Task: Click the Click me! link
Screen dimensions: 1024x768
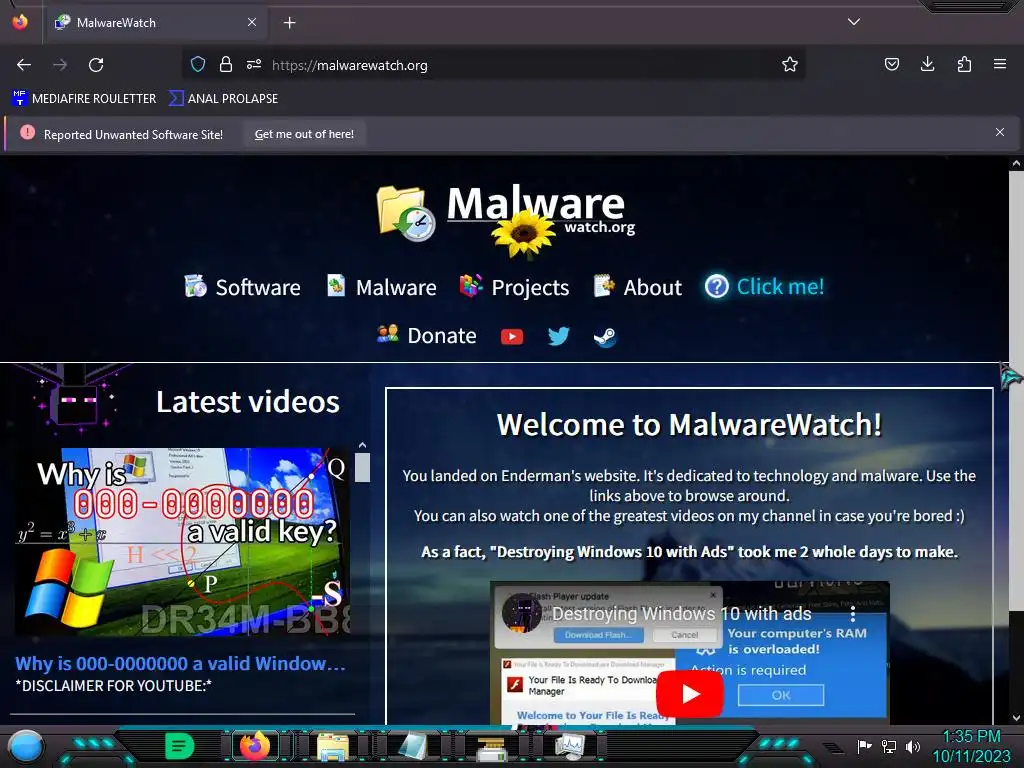Action: pos(764,287)
